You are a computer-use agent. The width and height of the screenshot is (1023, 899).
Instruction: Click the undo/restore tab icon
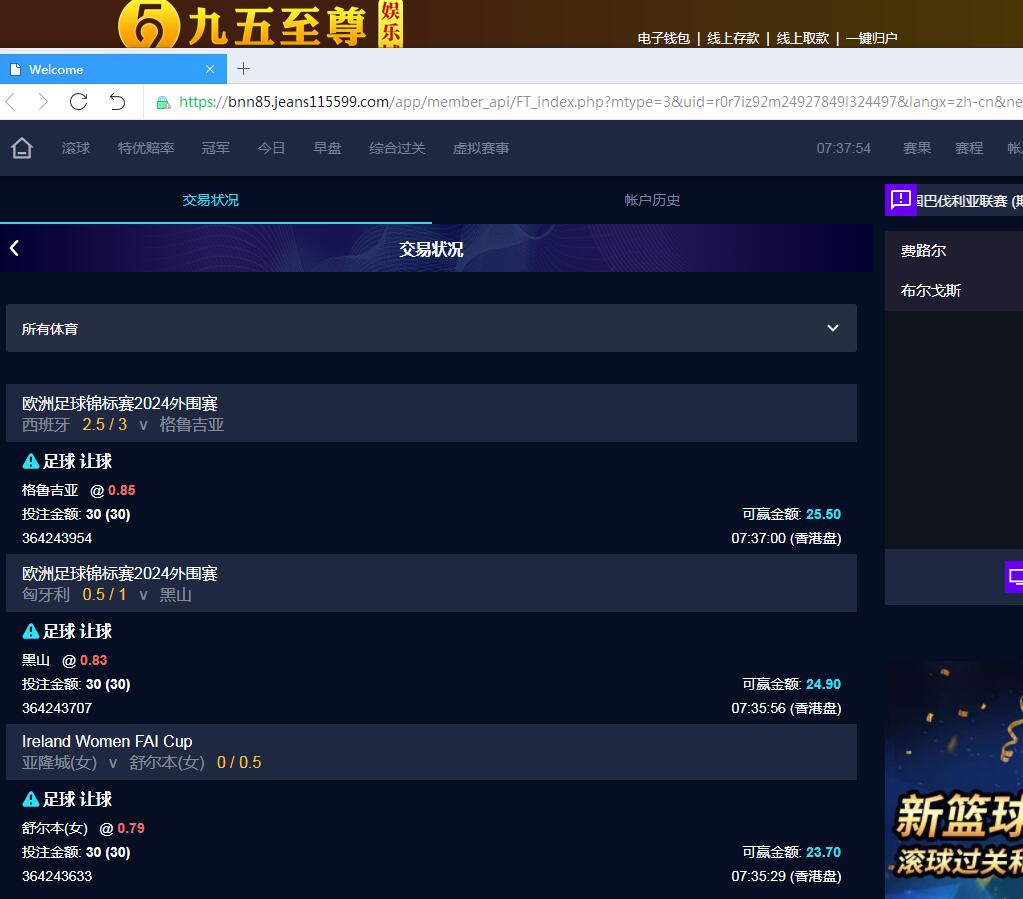tap(117, 102)
